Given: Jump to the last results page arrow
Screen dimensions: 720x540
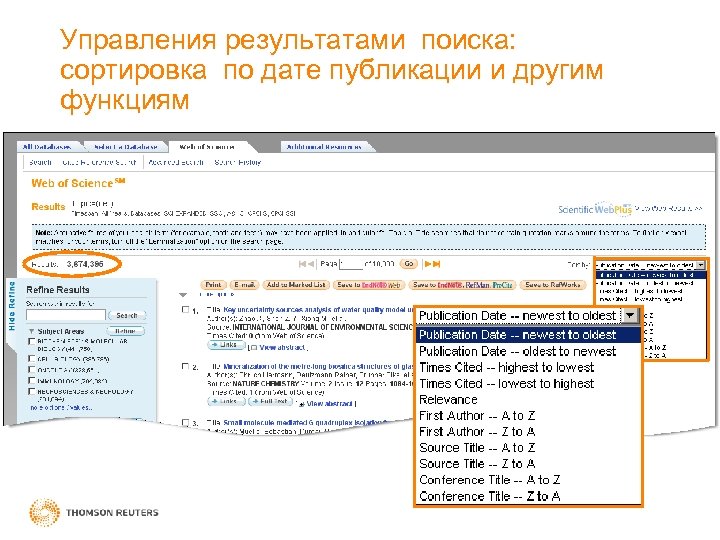Looking at the screenshot, I should (x=437, y=264).
